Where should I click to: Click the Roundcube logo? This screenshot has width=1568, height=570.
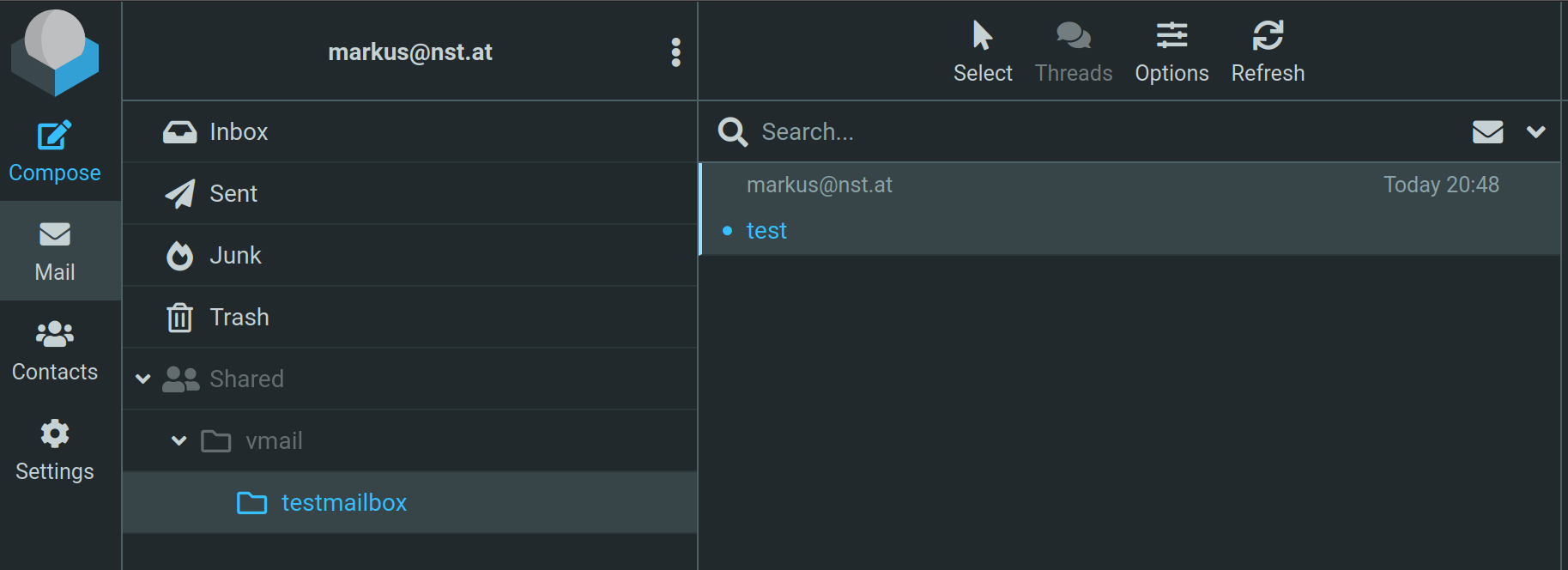[x=55, y=52]
